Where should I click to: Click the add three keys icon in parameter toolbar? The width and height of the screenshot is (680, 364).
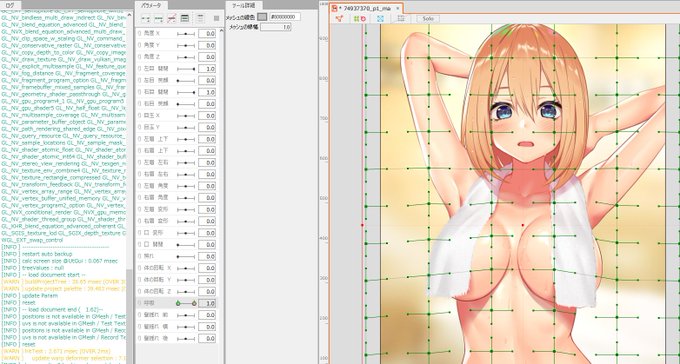tap(159, 19)
